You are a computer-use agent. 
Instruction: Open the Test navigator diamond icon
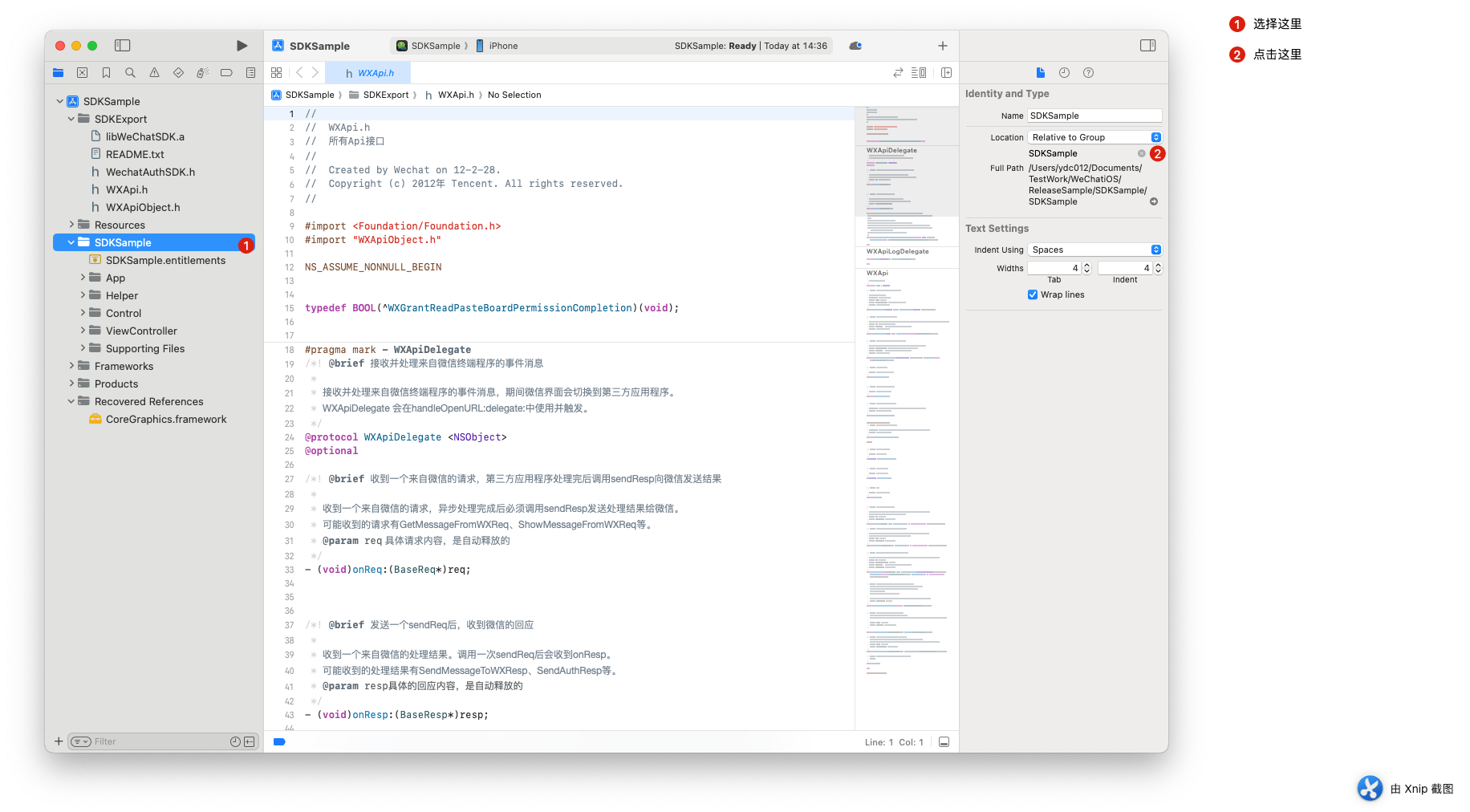click(178, 73)
